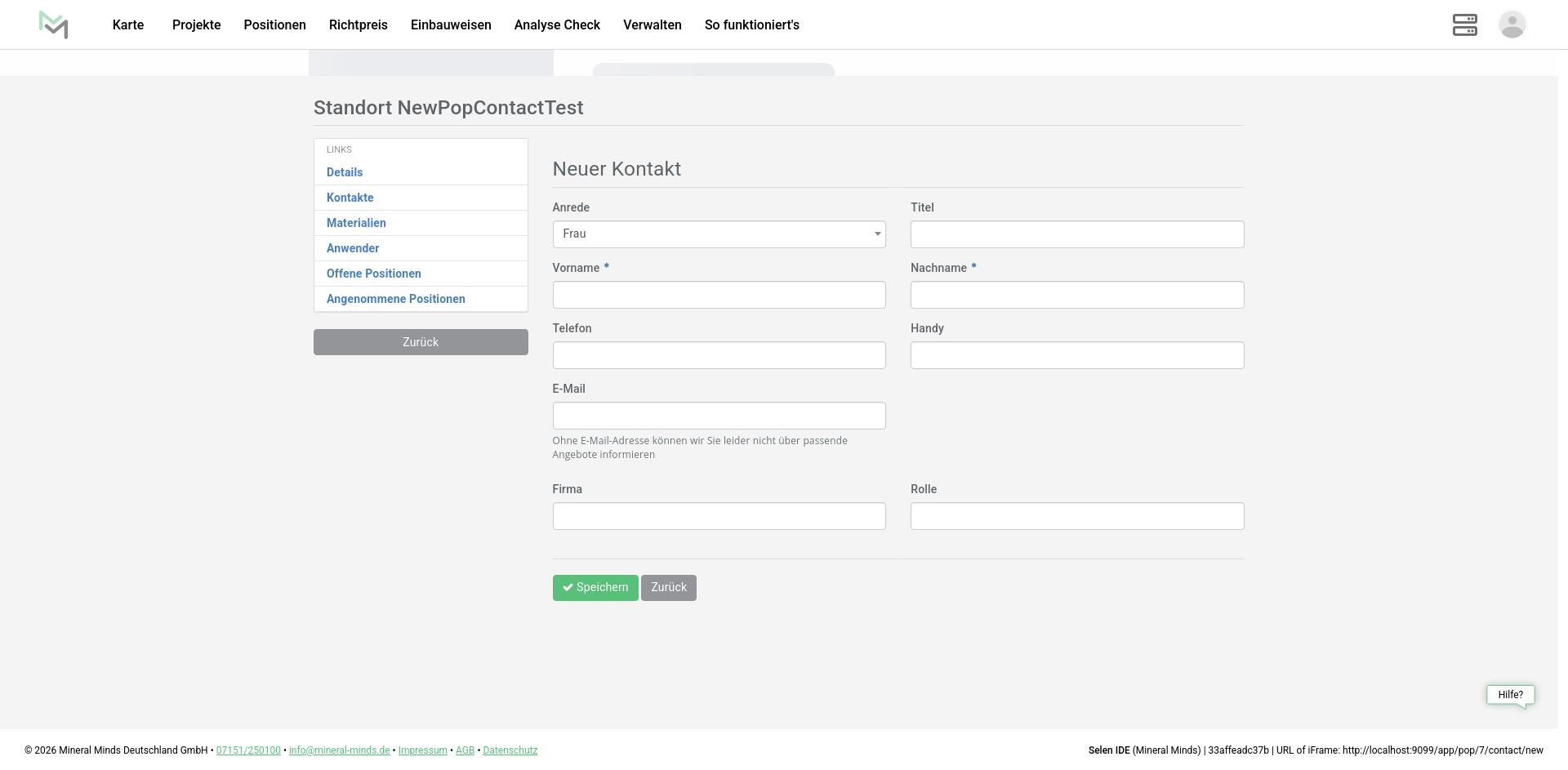The height and width of the screenshot is (770, 1568).
Task: Click the info@mineral-minds.de email link
Action: [x=339, y=750]
